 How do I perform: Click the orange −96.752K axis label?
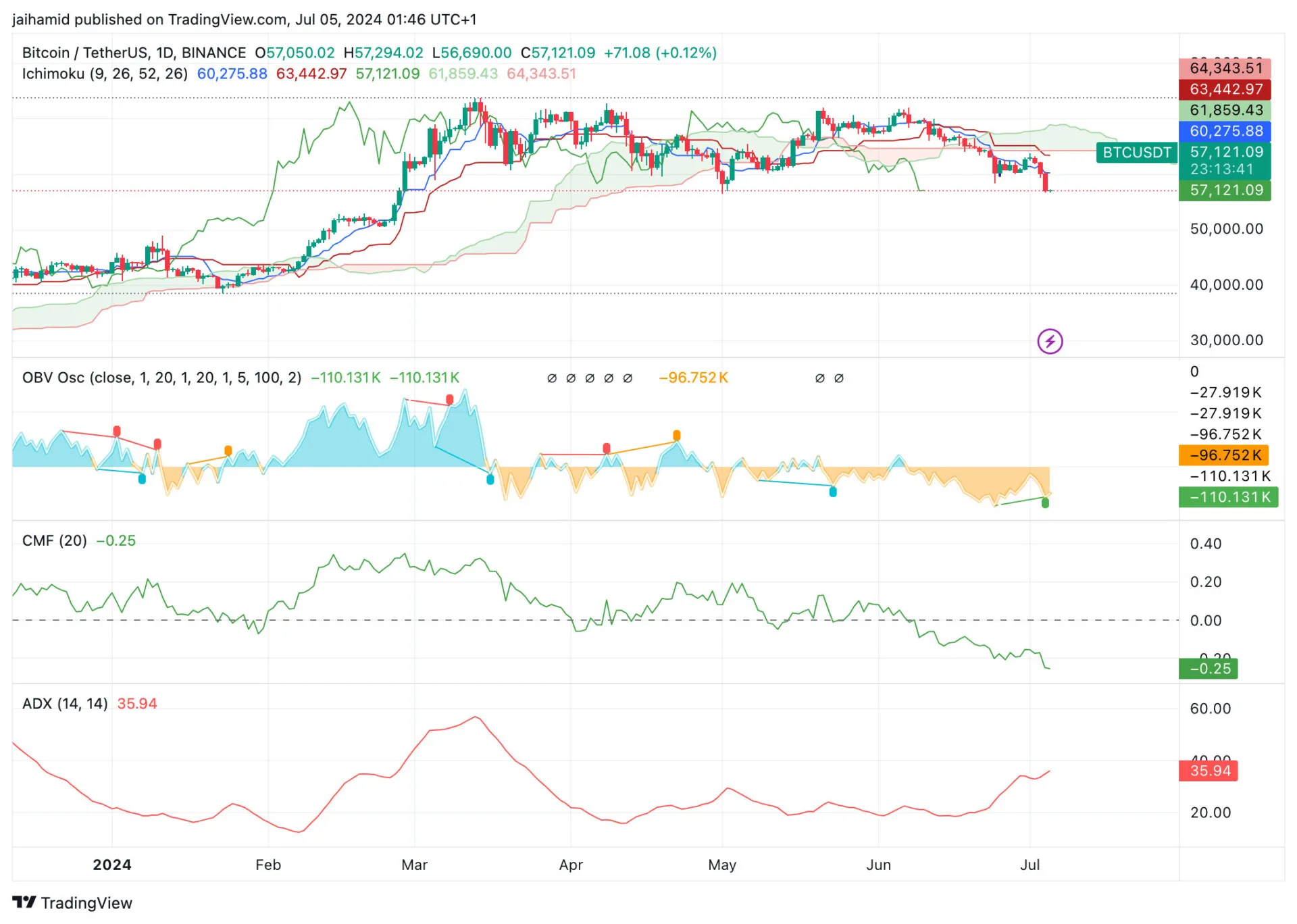click(1223, 455)
